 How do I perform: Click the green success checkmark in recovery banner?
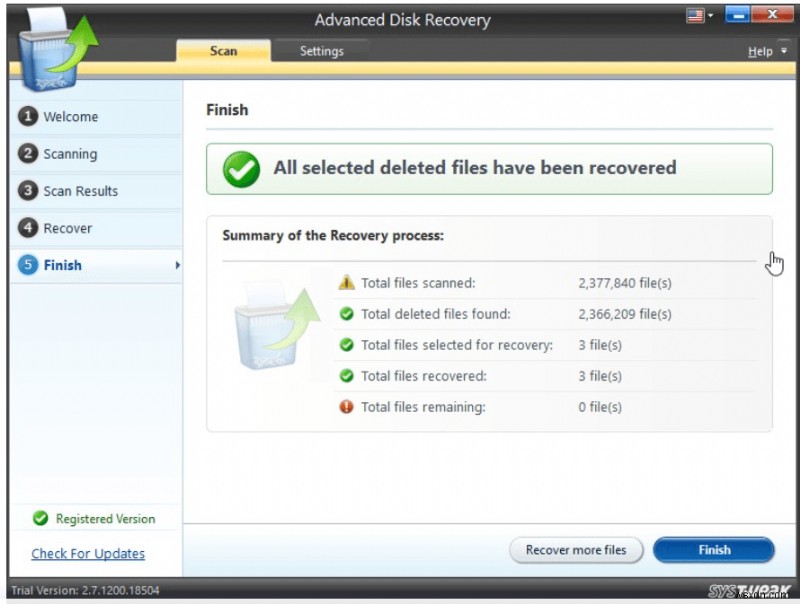pyautogui.click(x=240, y=168)
